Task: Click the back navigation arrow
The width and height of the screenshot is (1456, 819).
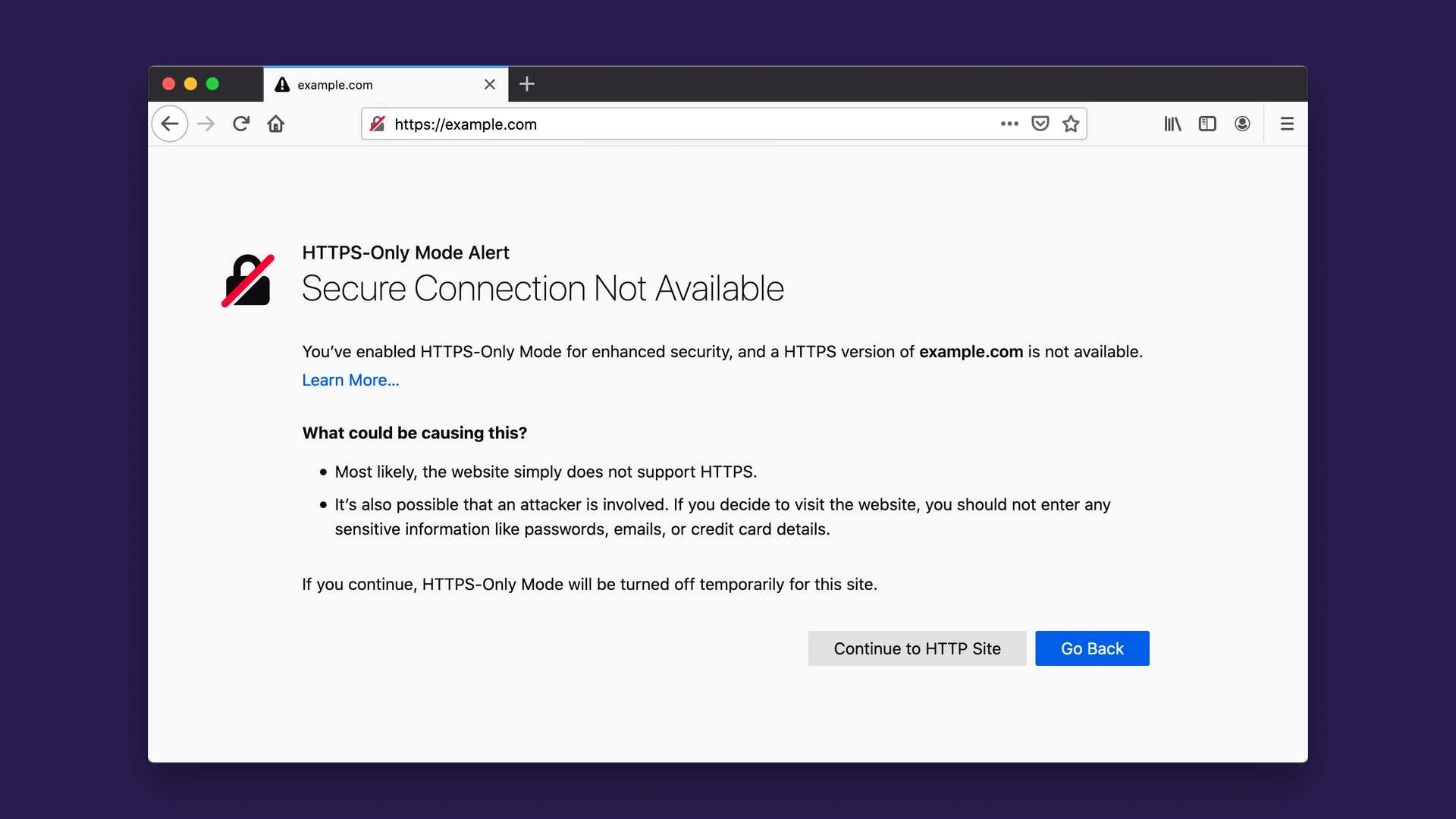Action: 170,124
